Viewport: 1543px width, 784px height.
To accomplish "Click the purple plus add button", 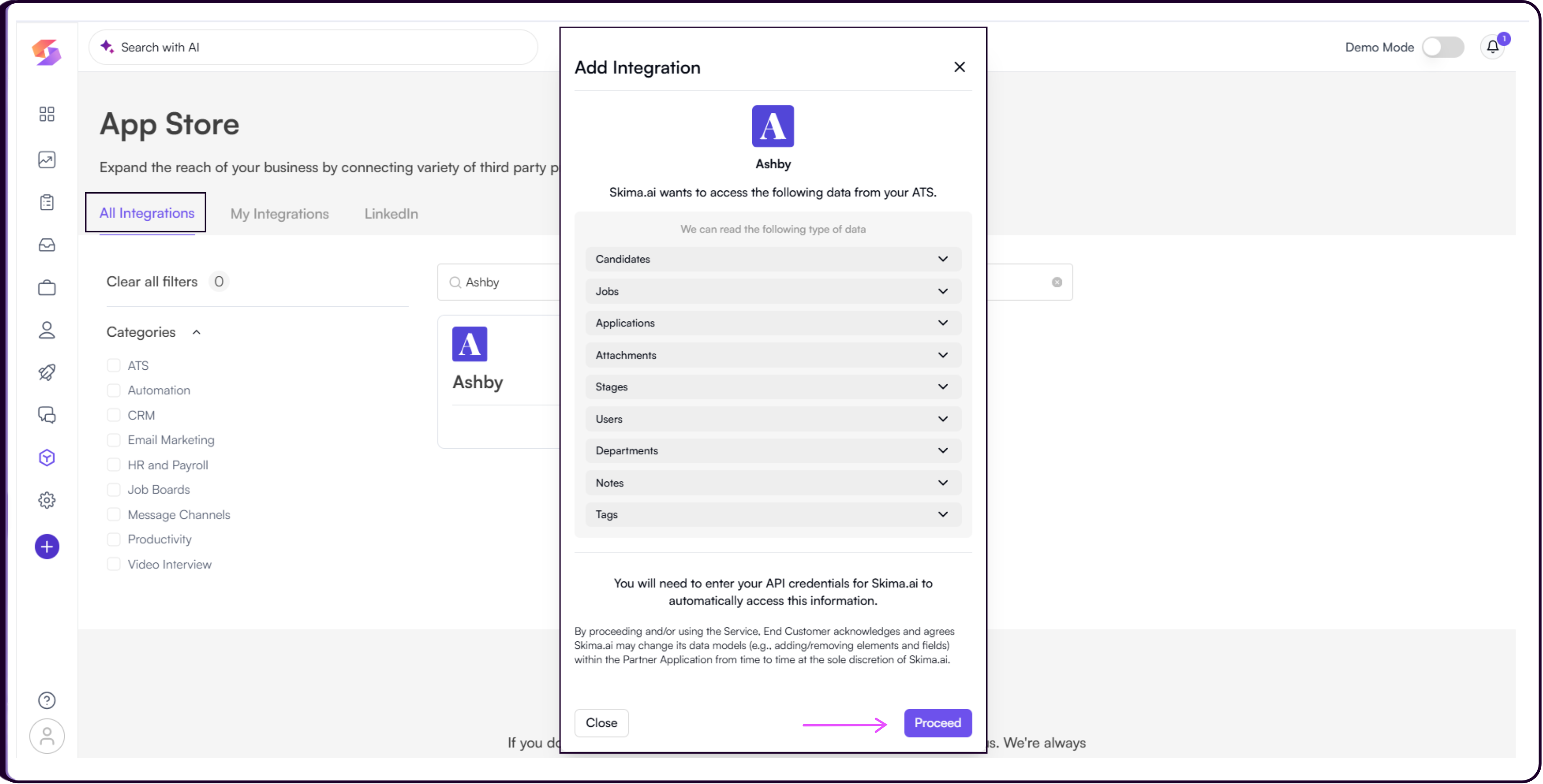I will pyautogui.click(x=47, y=547).
